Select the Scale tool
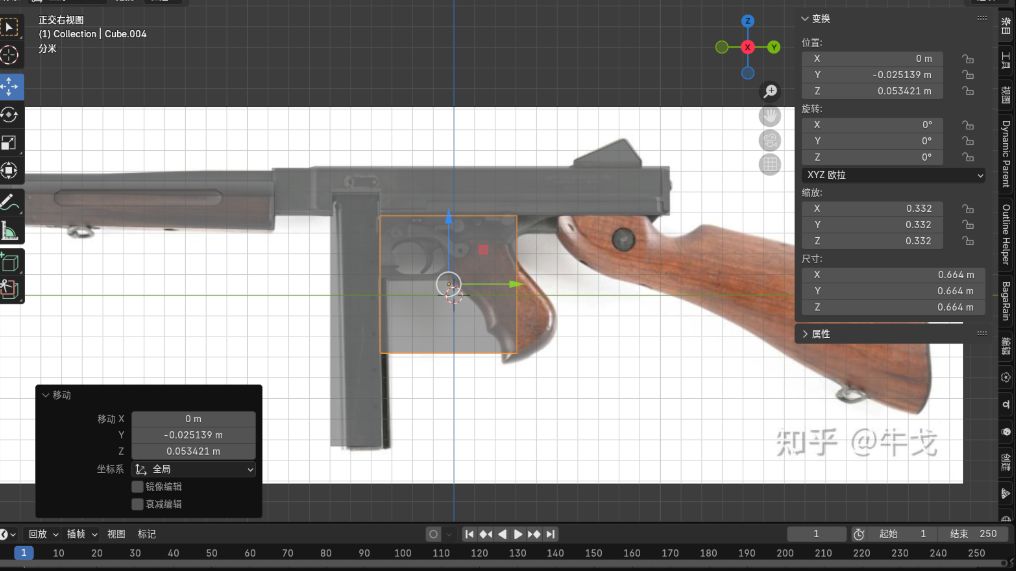 10,143
